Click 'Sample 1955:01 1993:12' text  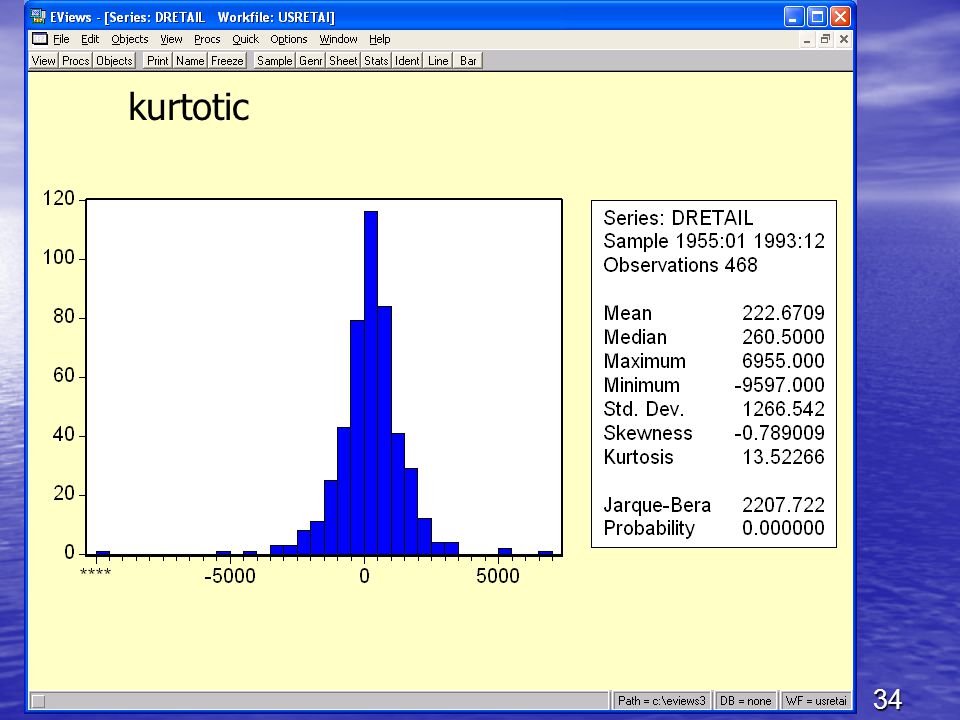pos(714,241)
